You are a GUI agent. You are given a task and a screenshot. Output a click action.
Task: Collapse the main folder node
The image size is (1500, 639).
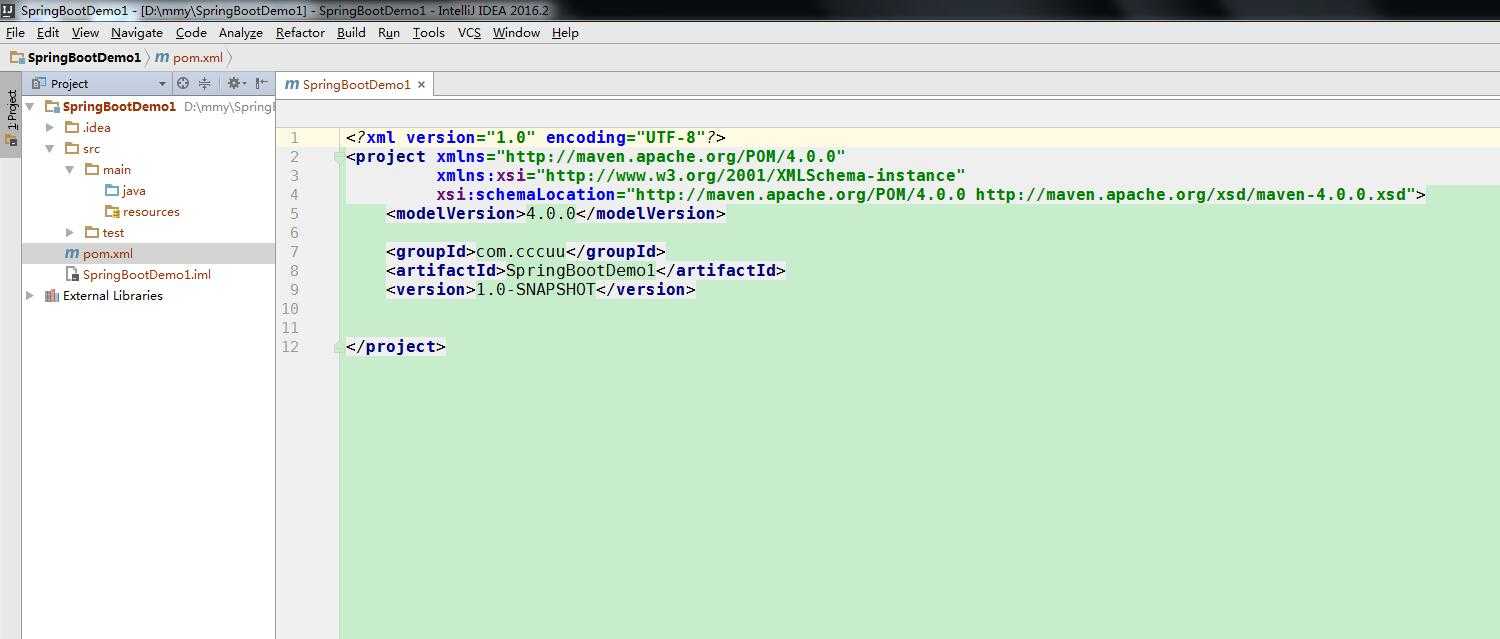[70, 169]
